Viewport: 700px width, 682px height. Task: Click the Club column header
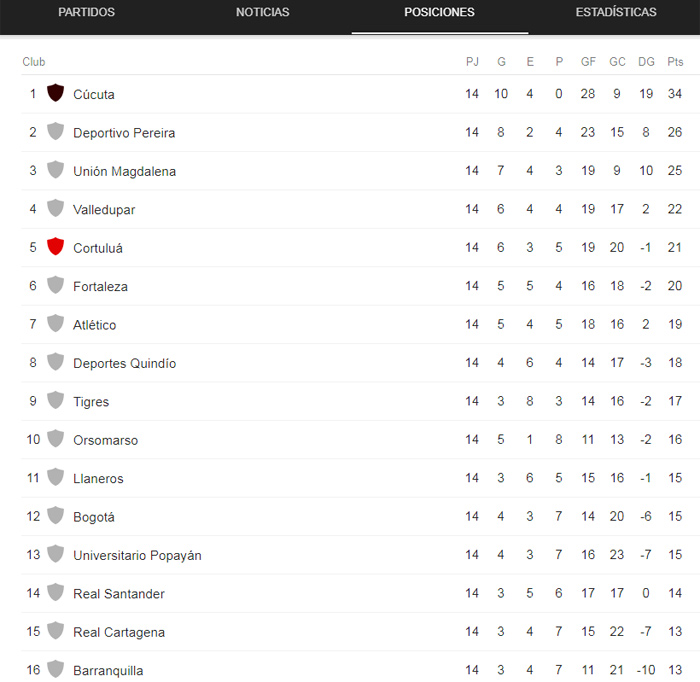tap(34, 62)
